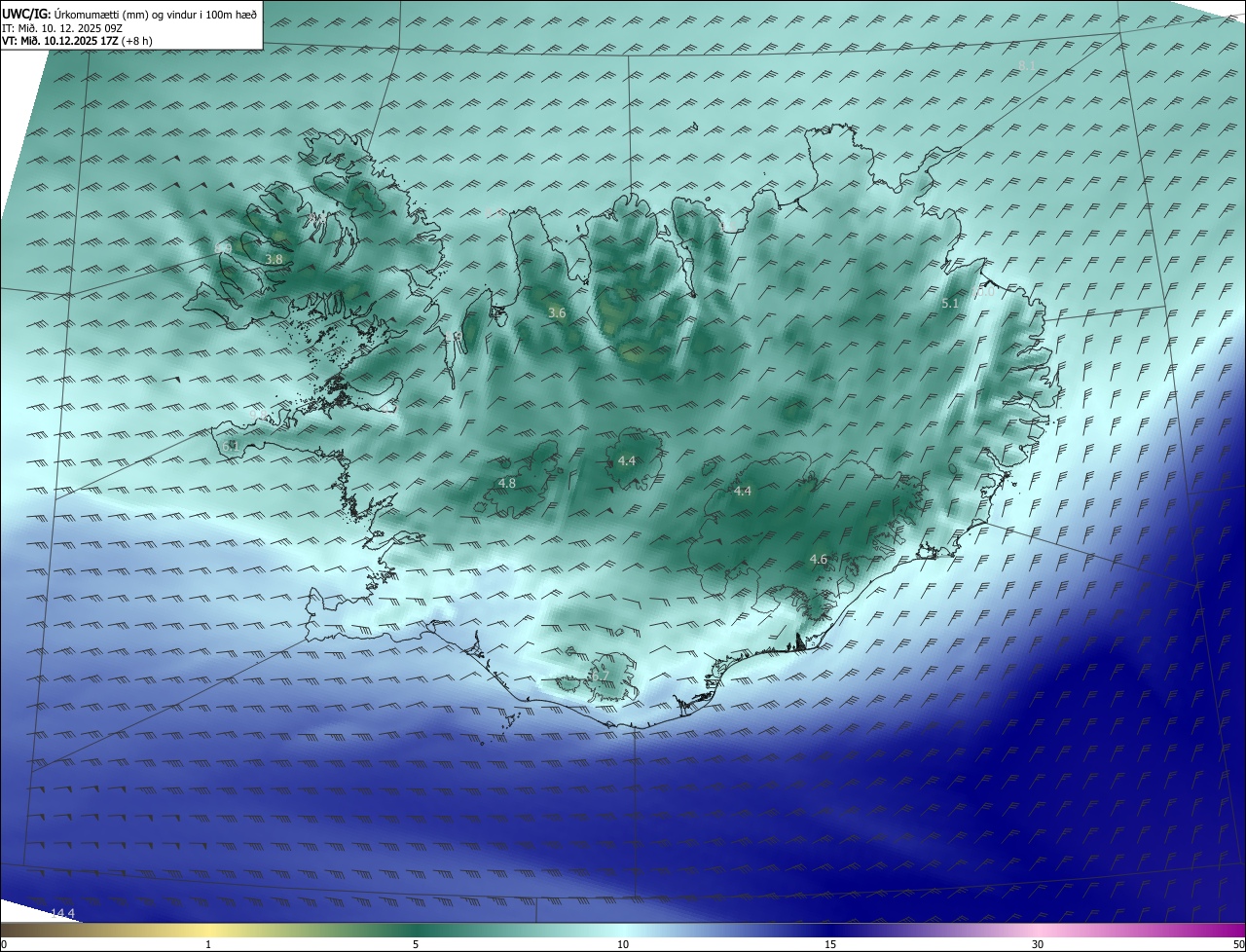Click the 4.8 value label on the map

click(506, 483)
